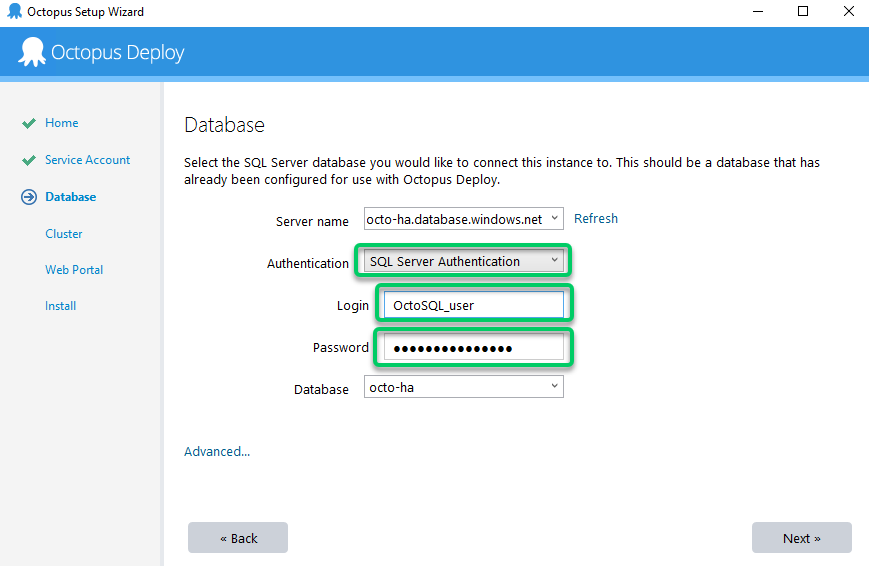869x566 pixels.
Task: Click the arrow icon beside Database step
Action: [29, 197]
